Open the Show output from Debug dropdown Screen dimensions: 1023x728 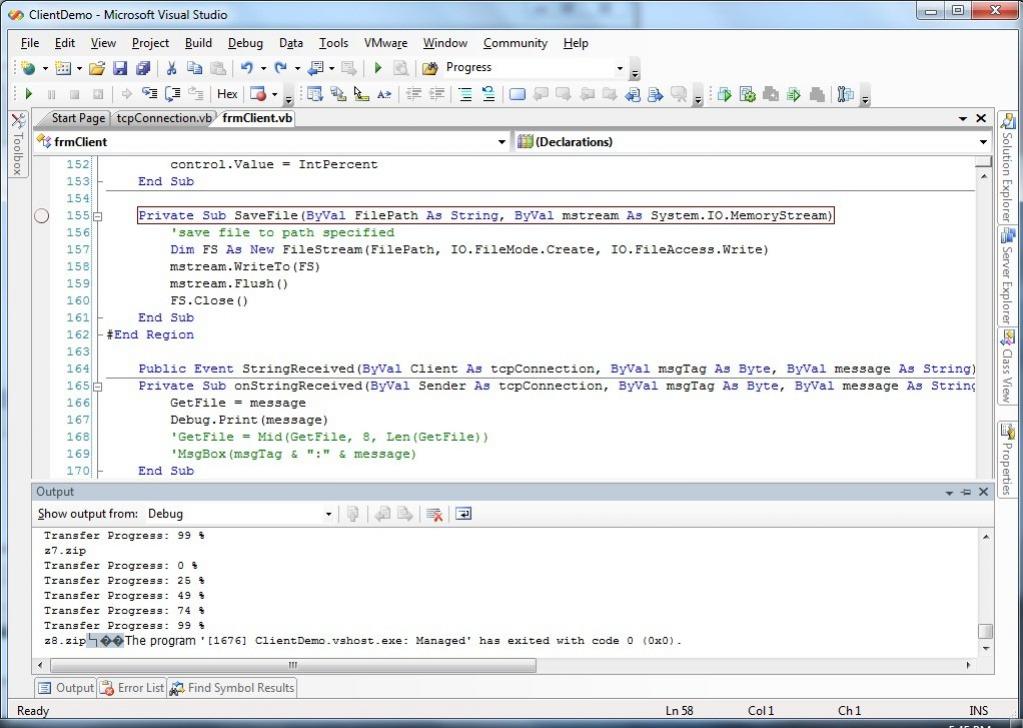(x=328, y=514)
